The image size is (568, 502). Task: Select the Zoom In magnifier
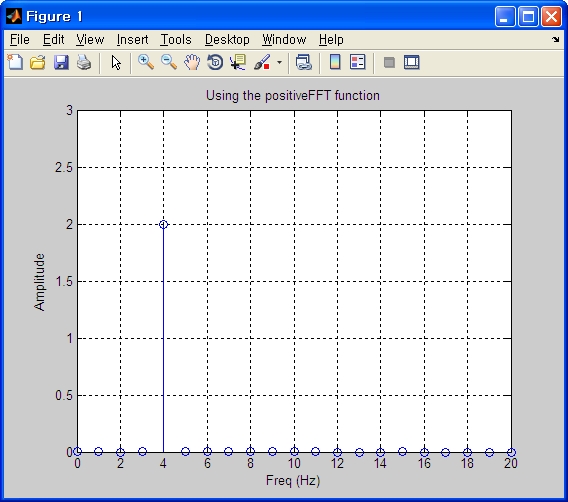146,62
